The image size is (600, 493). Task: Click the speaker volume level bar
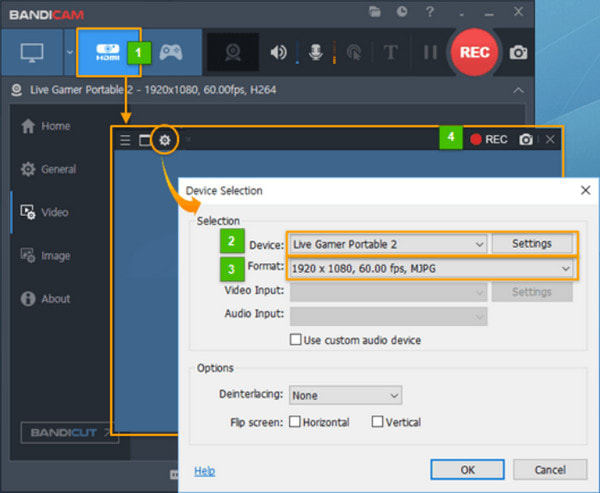(297, 52)
